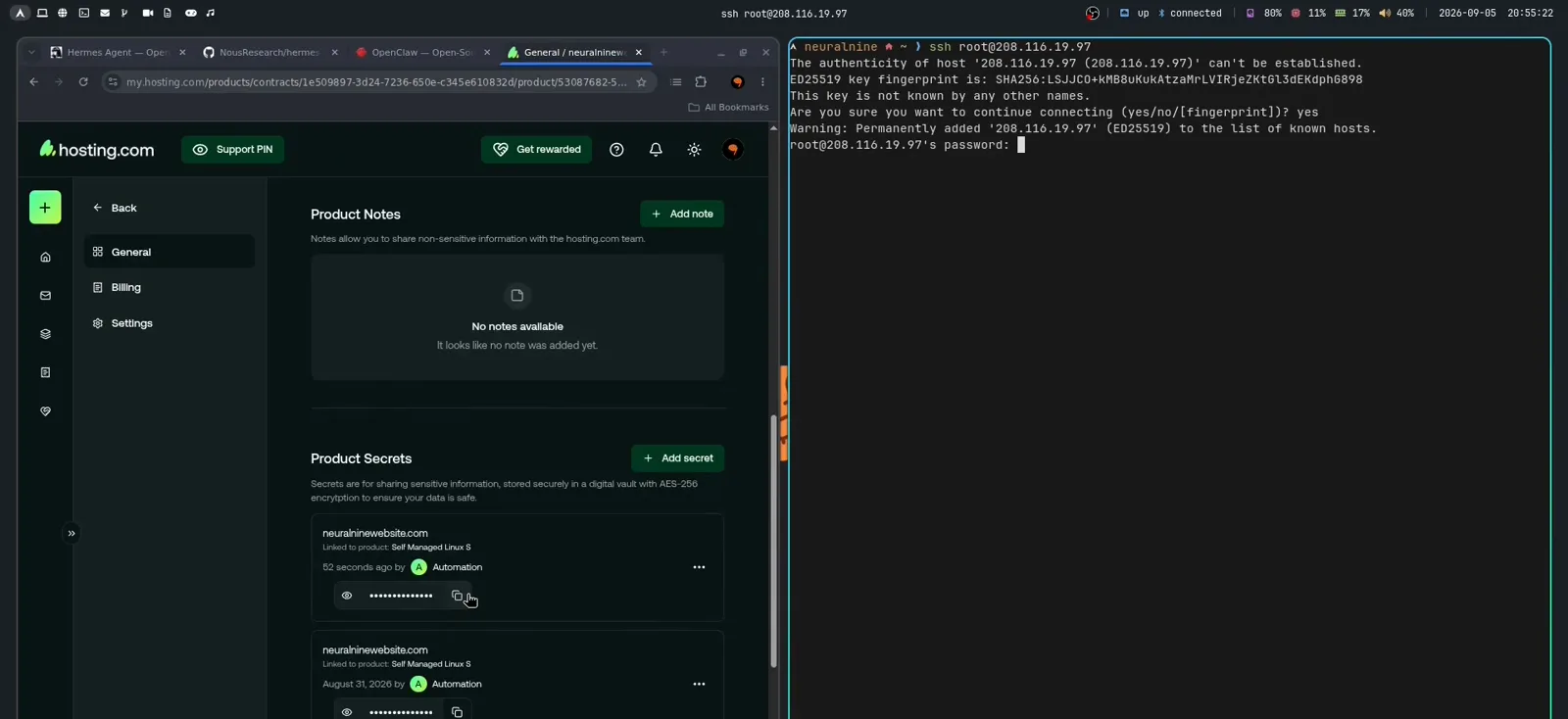Open the home icon in hosting sidebar
Viewport: 1568px width, 719px height.
(45, 258)
